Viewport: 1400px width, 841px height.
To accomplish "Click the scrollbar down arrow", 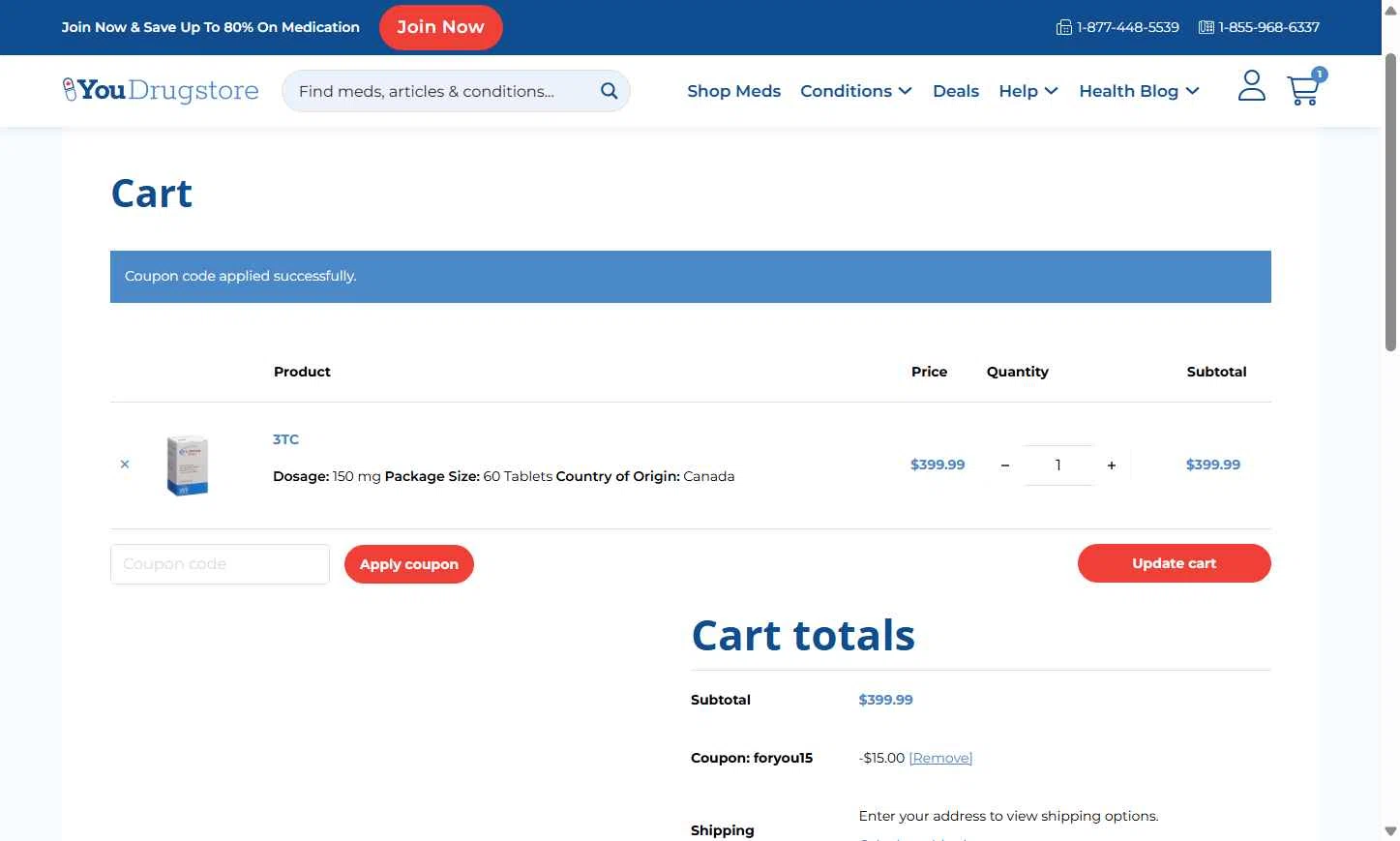I will pos(1390,831).
